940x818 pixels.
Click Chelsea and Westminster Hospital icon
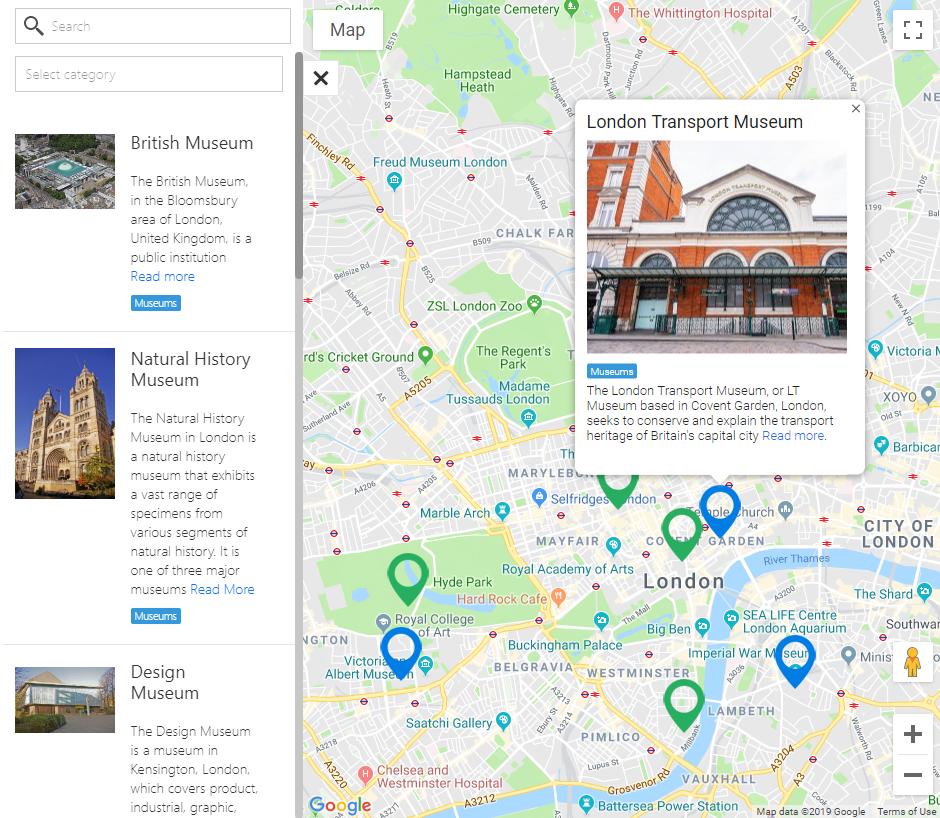tap(366, 774)
